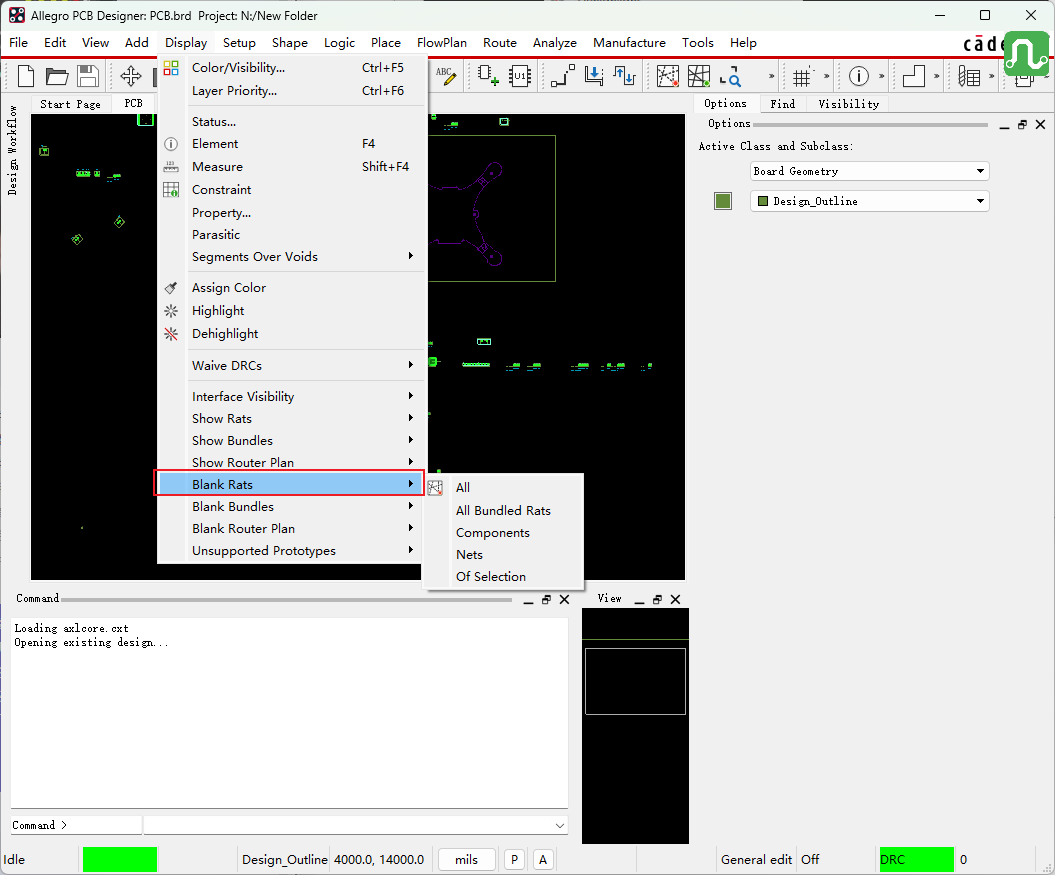Switch to the Find tab
Screen dimensions: 1055x875
coord(783,104)
